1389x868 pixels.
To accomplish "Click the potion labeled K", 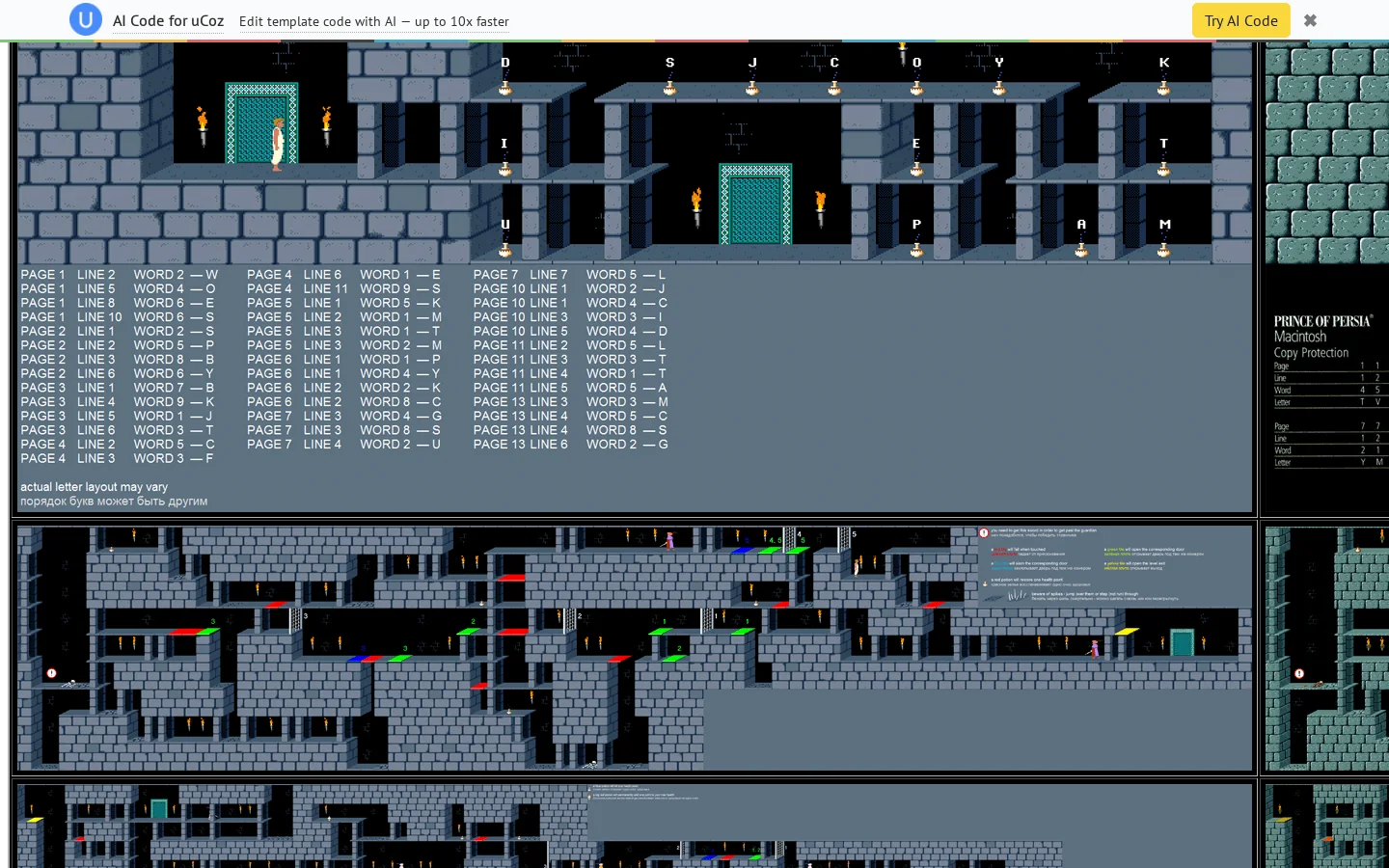I will [x=1163, y=87].
